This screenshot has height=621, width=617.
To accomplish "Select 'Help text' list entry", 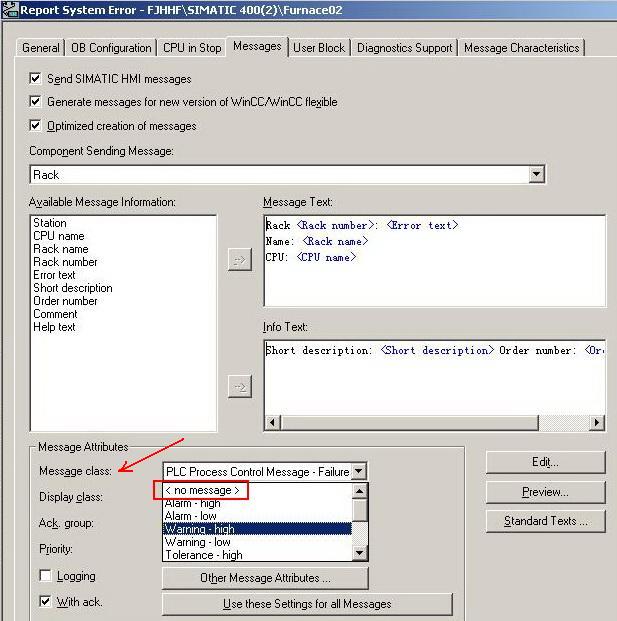I will (54, 327).
